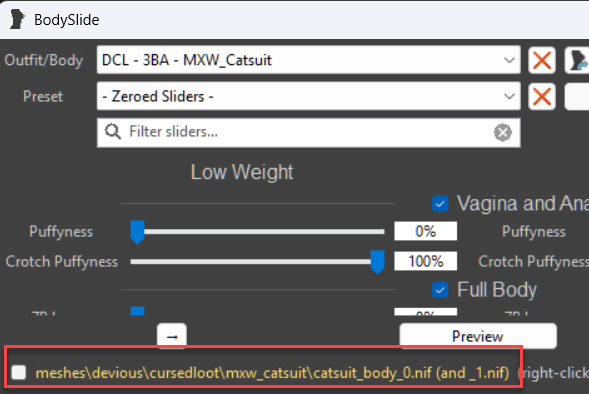Click the Crotch Puffyness 100% value box
Image resolution: width=589 pixels, height=394 pixels.
pos(426,261)
